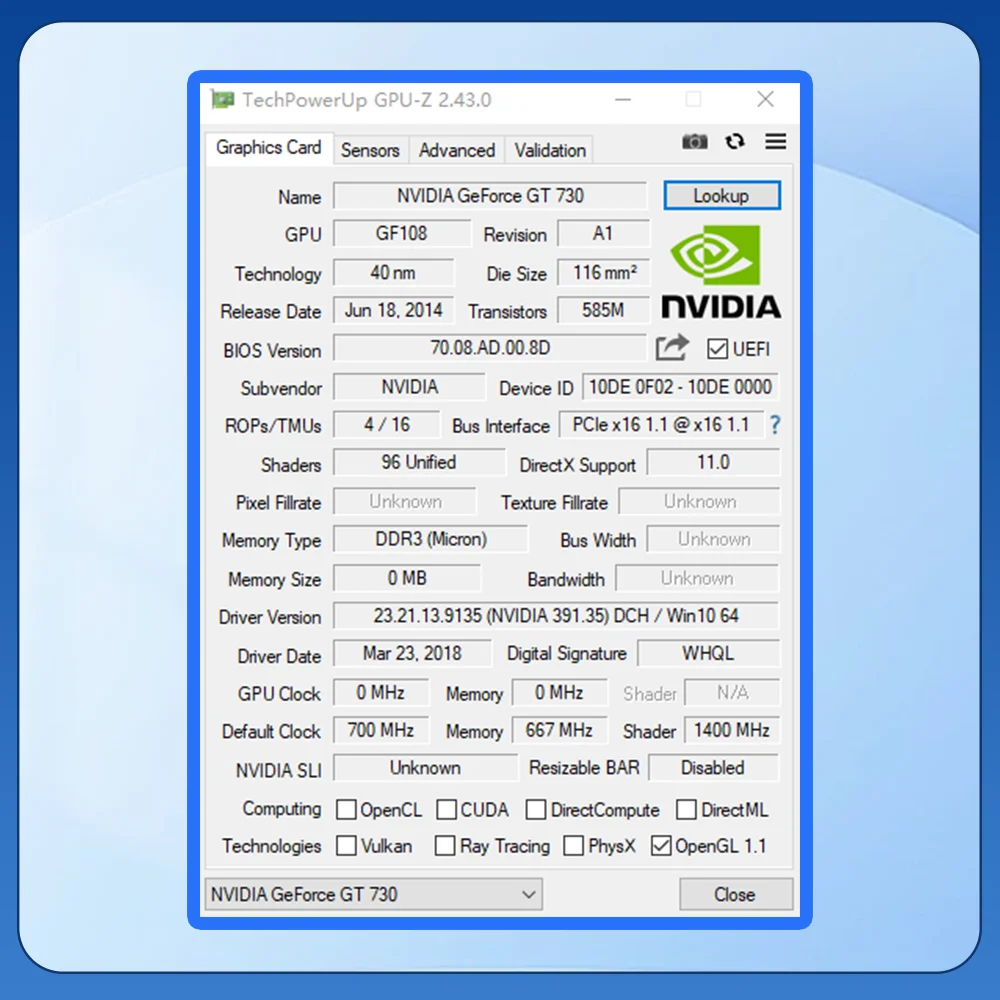The height and width of the screenshot is (1000, 1000).
Task: Uncheck the OpenGL 1.1 checkbox
Action: pos(661,846)
